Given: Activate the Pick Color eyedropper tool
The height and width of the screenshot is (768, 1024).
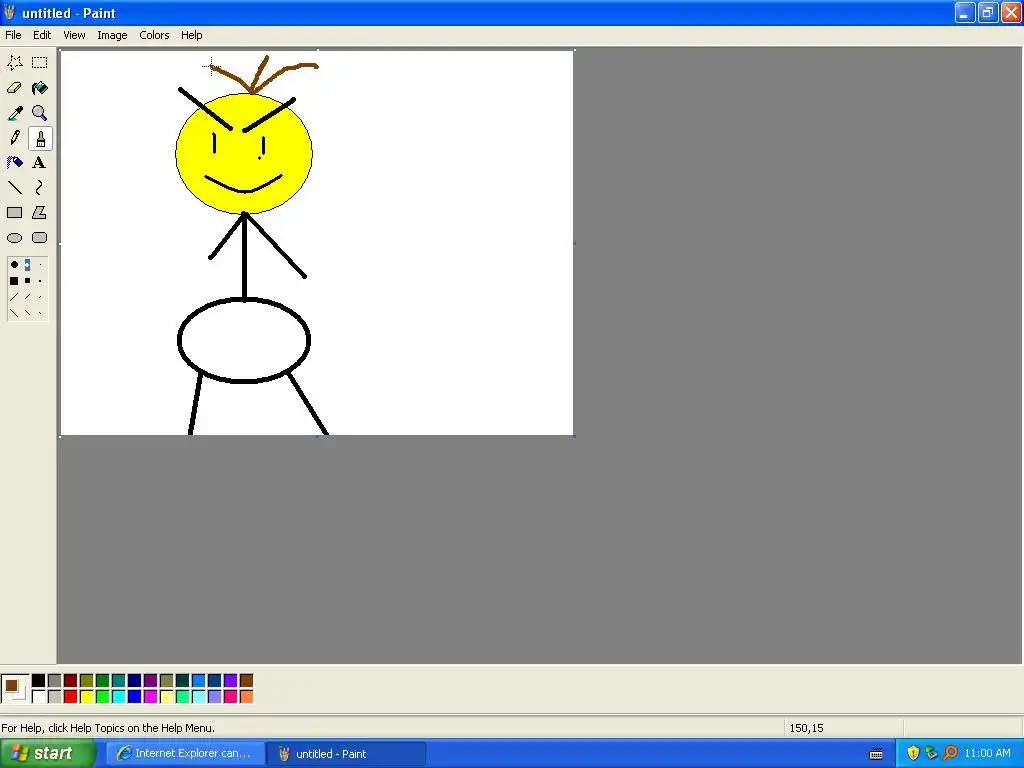Looking at the screenshot, I should pos(14,113).
